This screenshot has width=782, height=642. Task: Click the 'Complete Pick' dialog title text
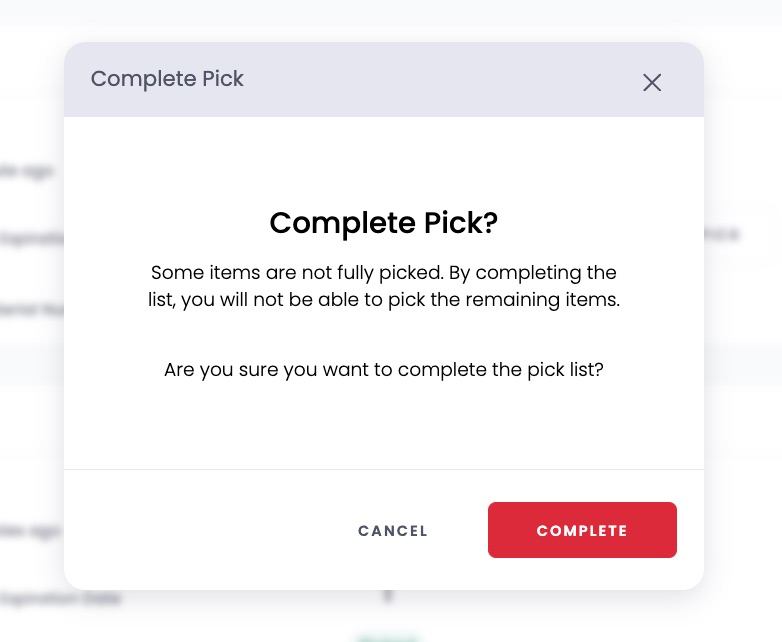(x=167, y=79)
